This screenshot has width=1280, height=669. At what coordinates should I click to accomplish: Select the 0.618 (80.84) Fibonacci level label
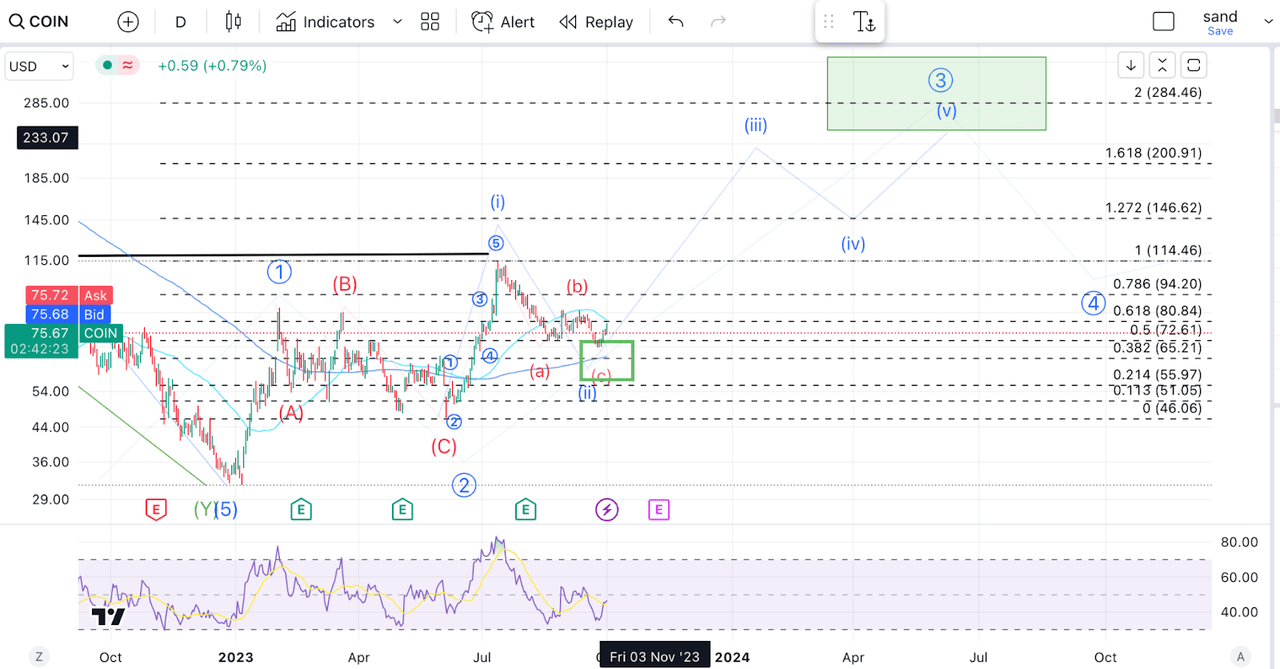(x=1157, y=311)
